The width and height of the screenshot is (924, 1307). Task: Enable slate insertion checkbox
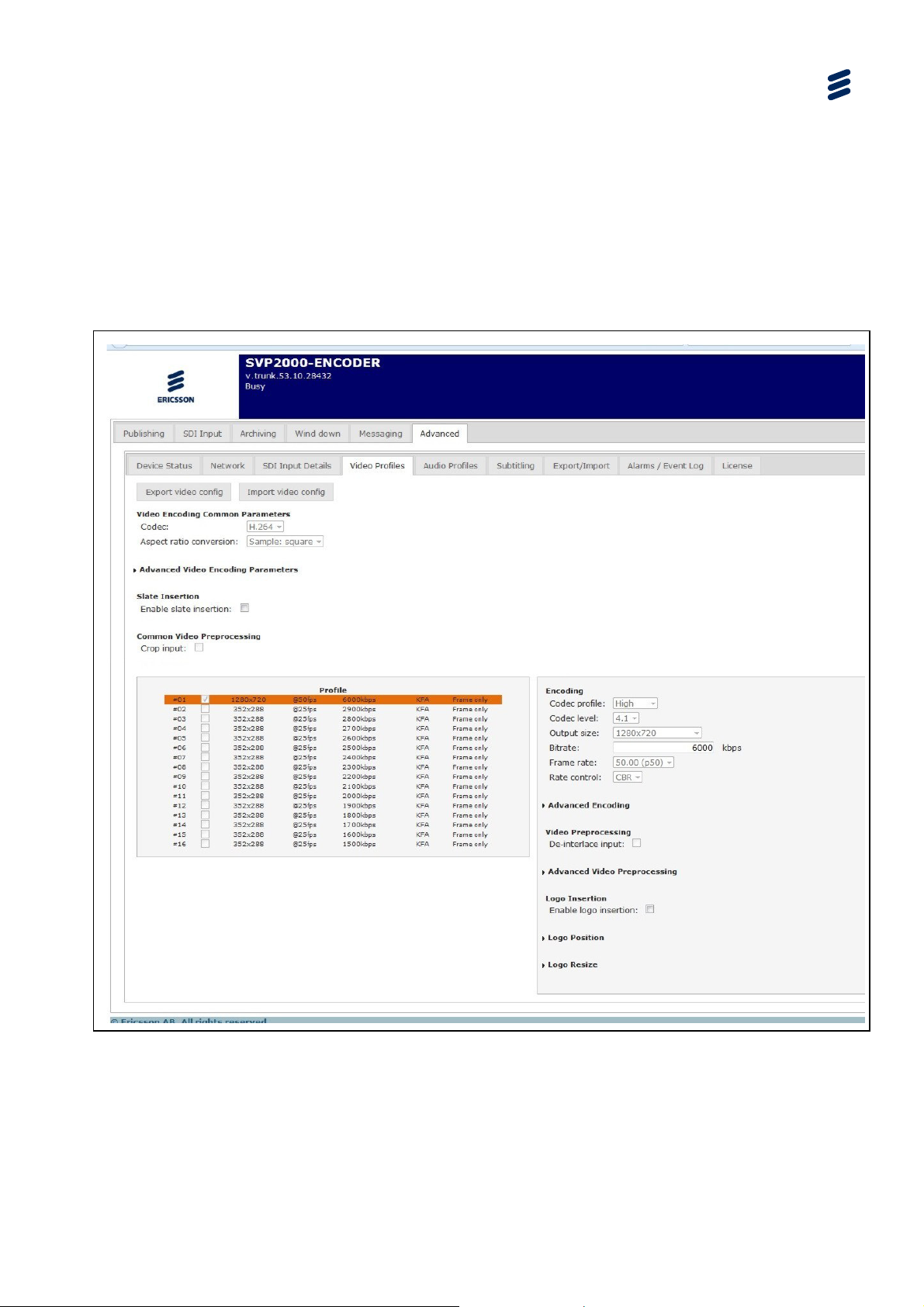click(244, 608)
